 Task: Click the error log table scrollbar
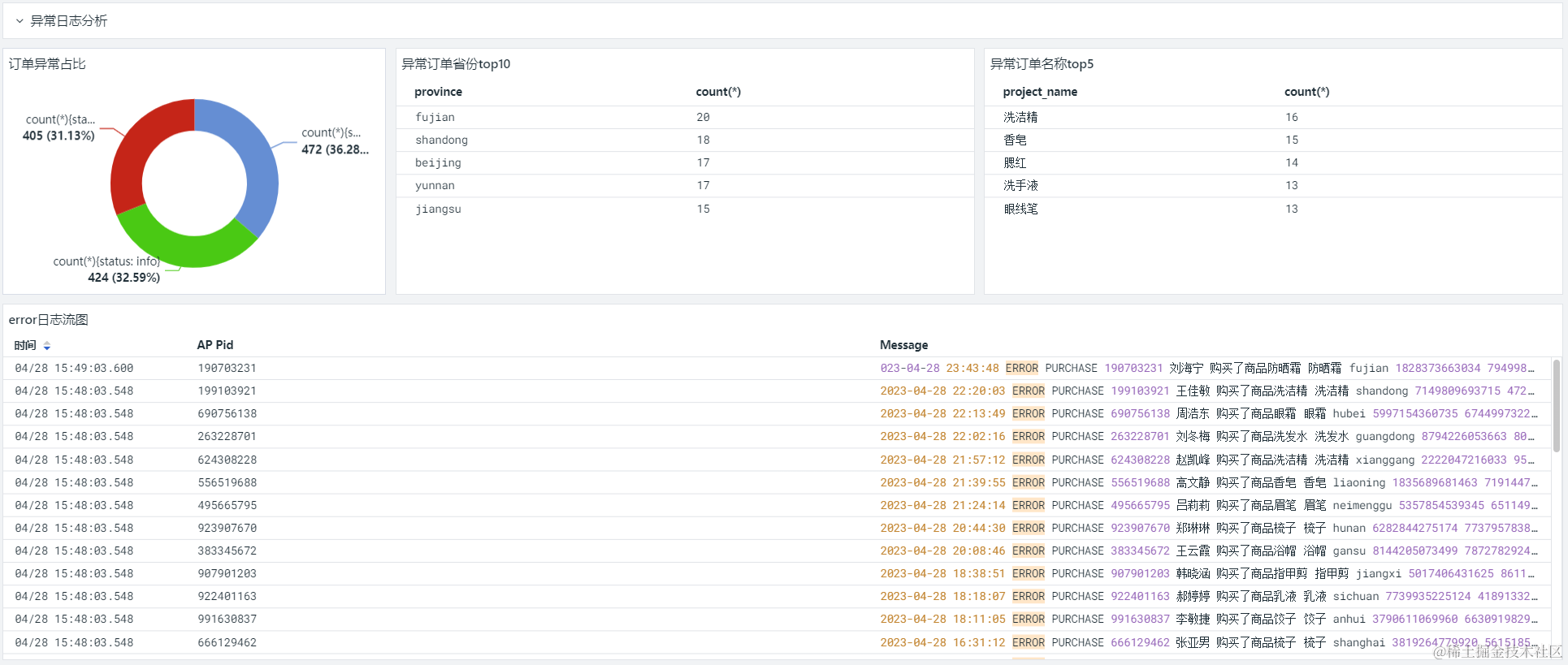1556,406
